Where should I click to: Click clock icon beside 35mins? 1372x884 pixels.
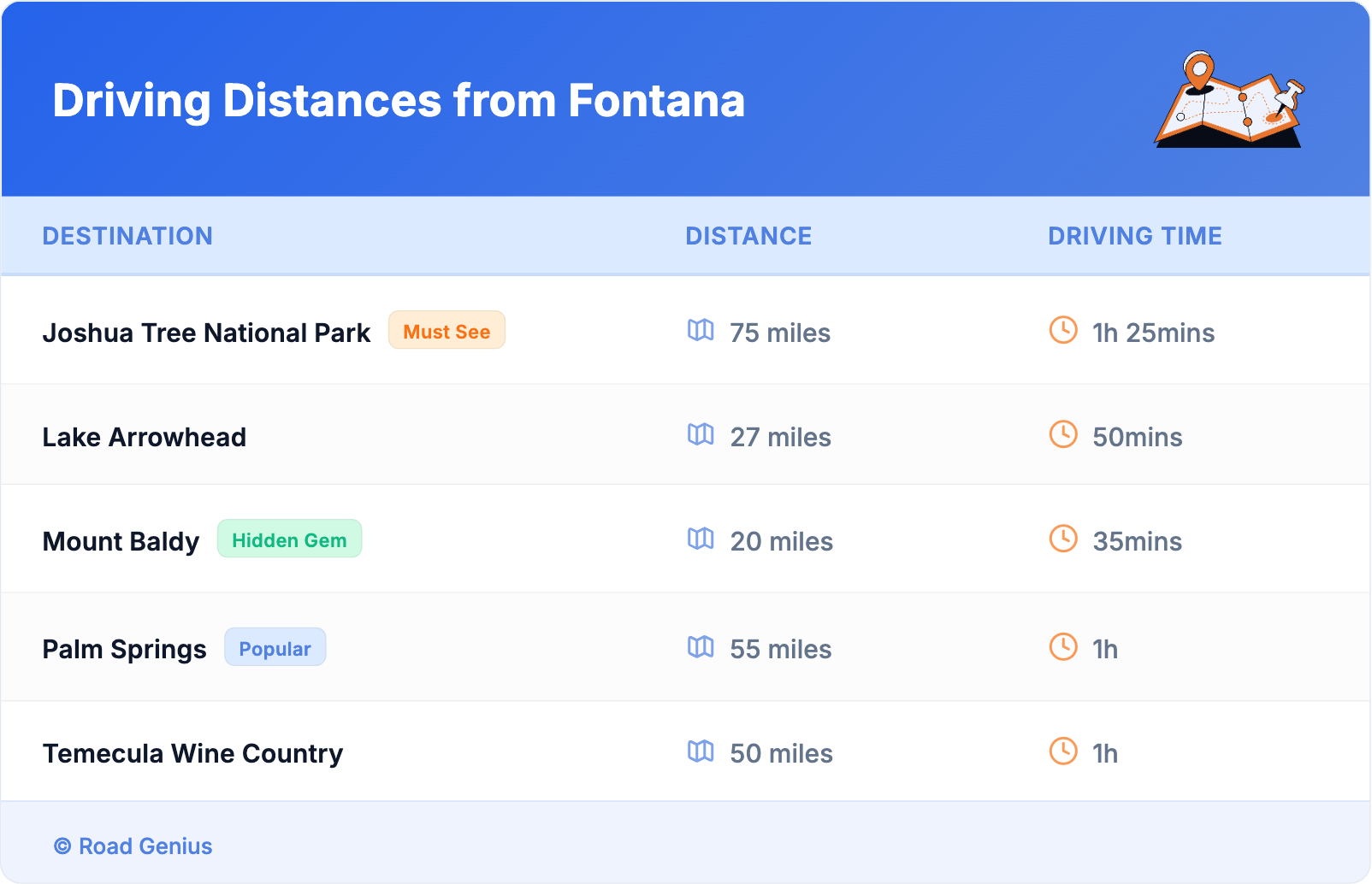1063,539
